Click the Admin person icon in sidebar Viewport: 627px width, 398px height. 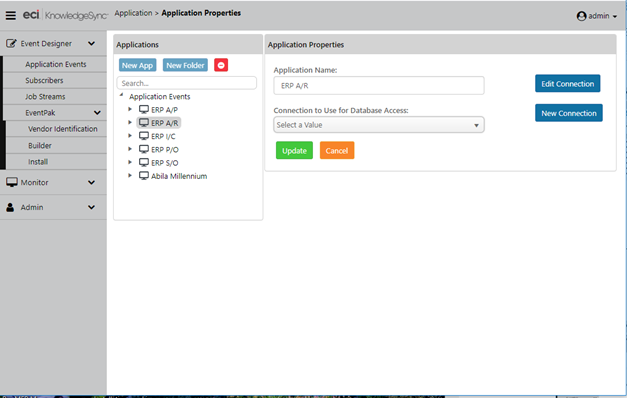point(10,207)
